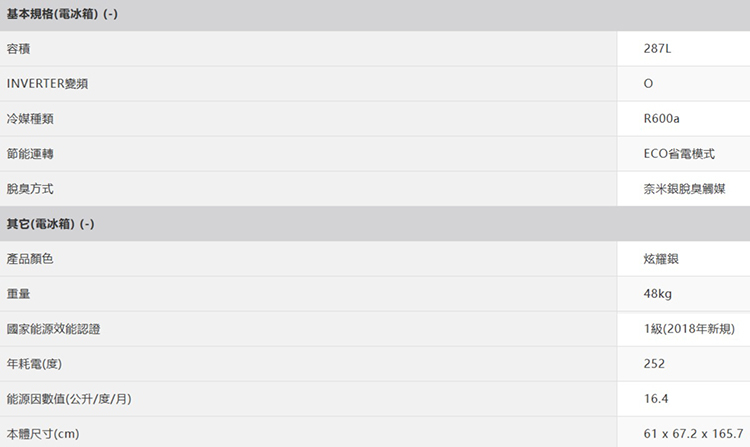The width and height of the screenshot is (750, 447).
Task: Select the O value for INVERTER變頻
Action: [649, 84]
